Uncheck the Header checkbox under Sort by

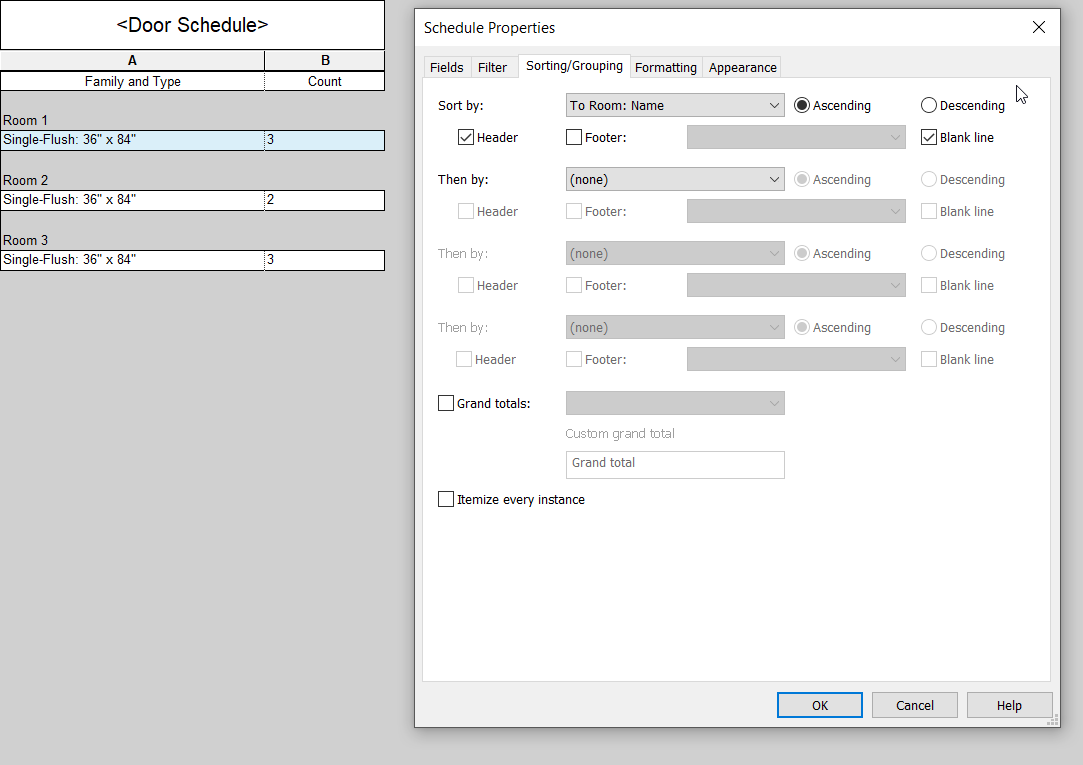coord(465,137)
